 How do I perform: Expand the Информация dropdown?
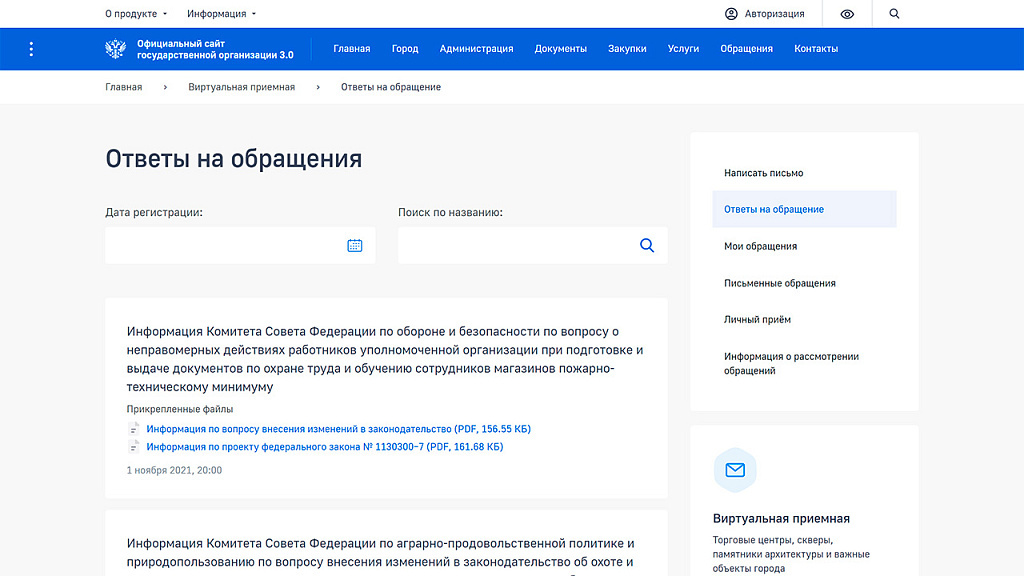(222, 14)
